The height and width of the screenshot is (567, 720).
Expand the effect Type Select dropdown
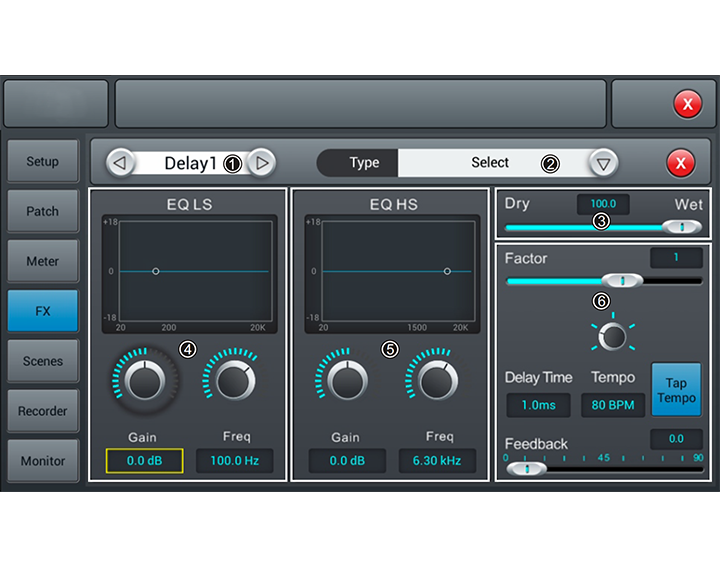pyautogui.click(x=602, y=163)
